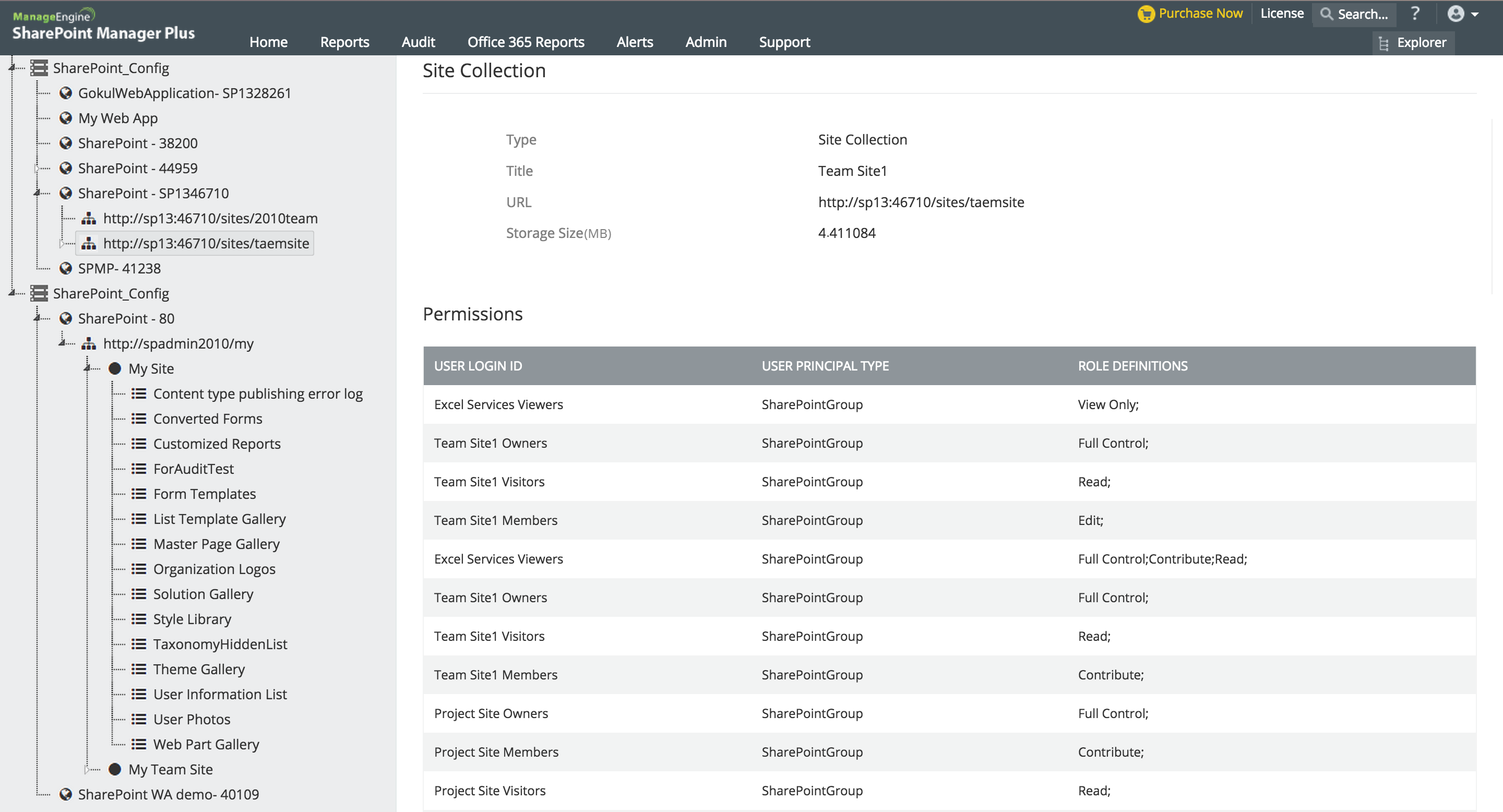Collapse the My Site tree node
This screenshot has height=812, width=1503.
[x=87, y=368]
